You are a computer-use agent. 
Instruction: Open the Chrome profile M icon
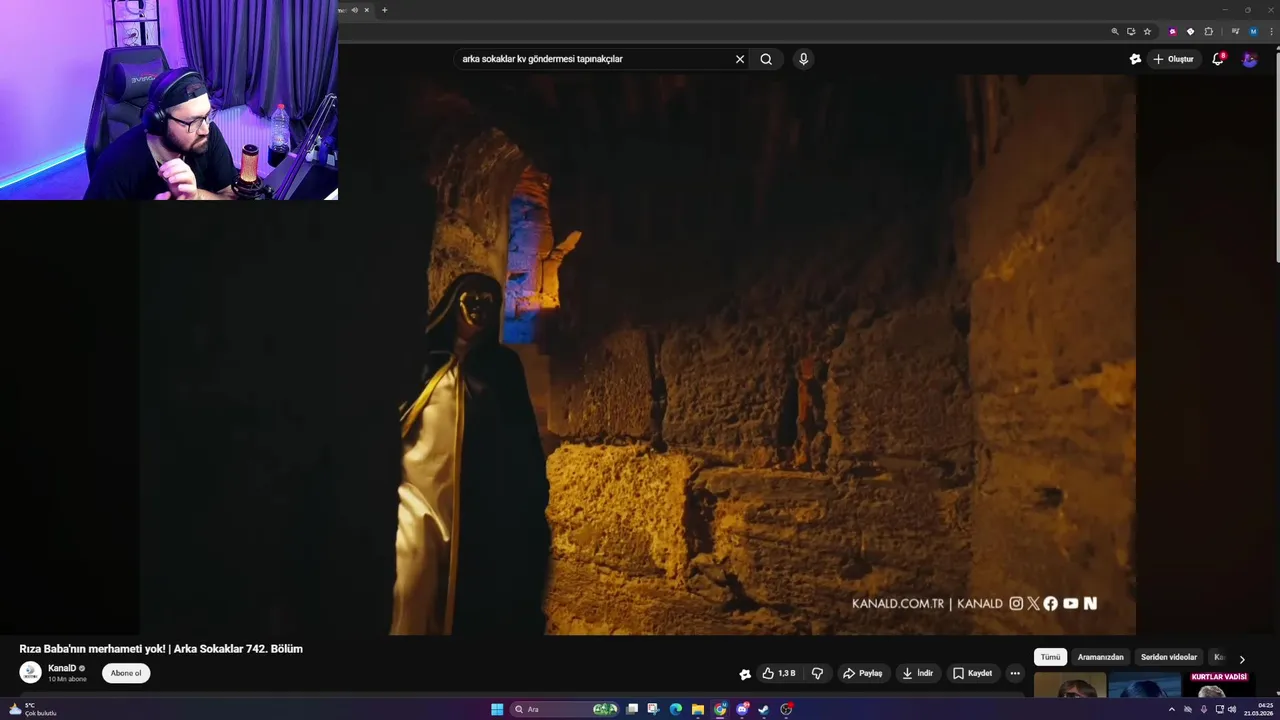click(1253, 31)
